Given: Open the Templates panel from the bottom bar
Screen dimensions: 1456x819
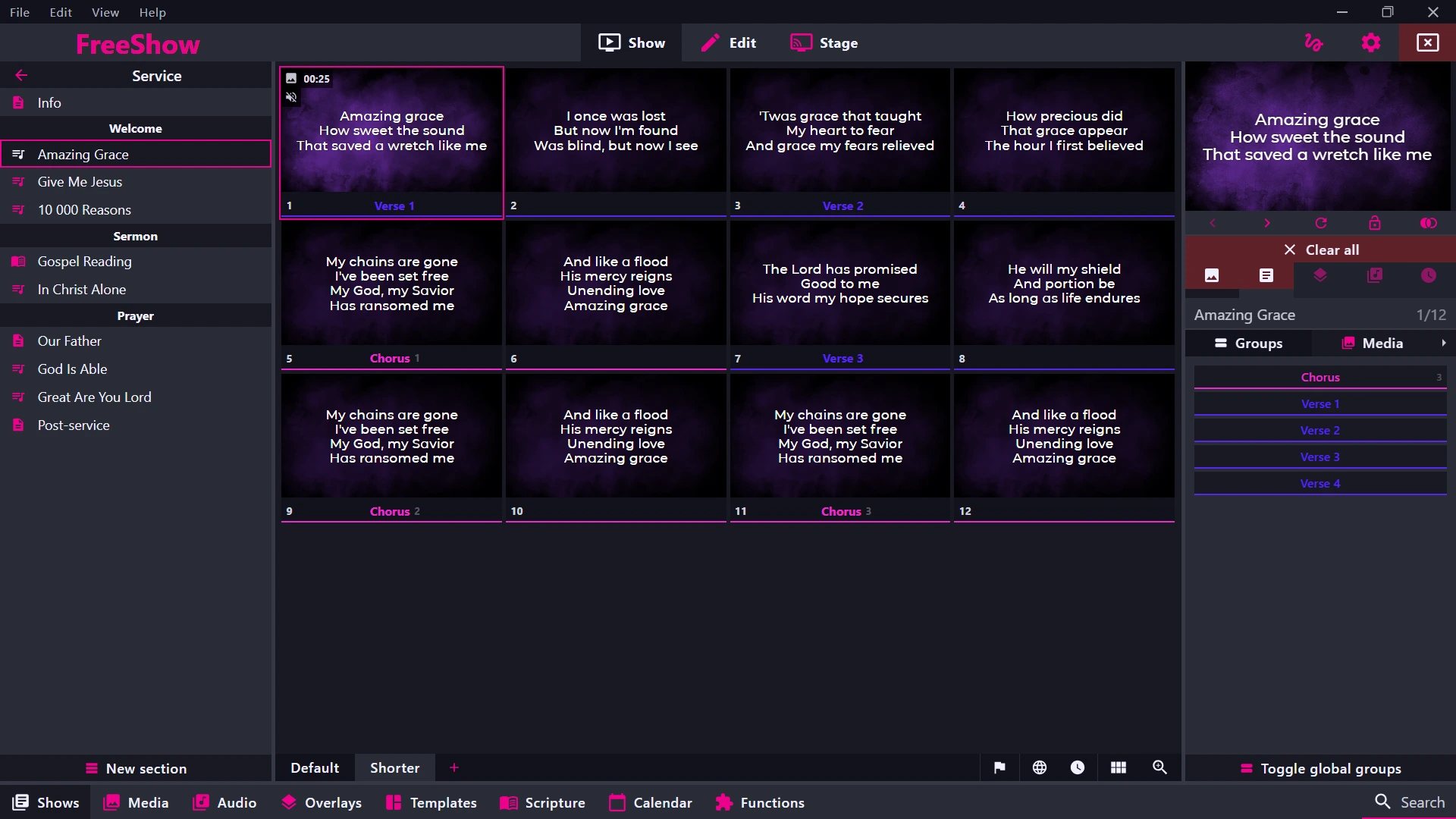Looking at the screenshot, I should [x=431, y=802].
